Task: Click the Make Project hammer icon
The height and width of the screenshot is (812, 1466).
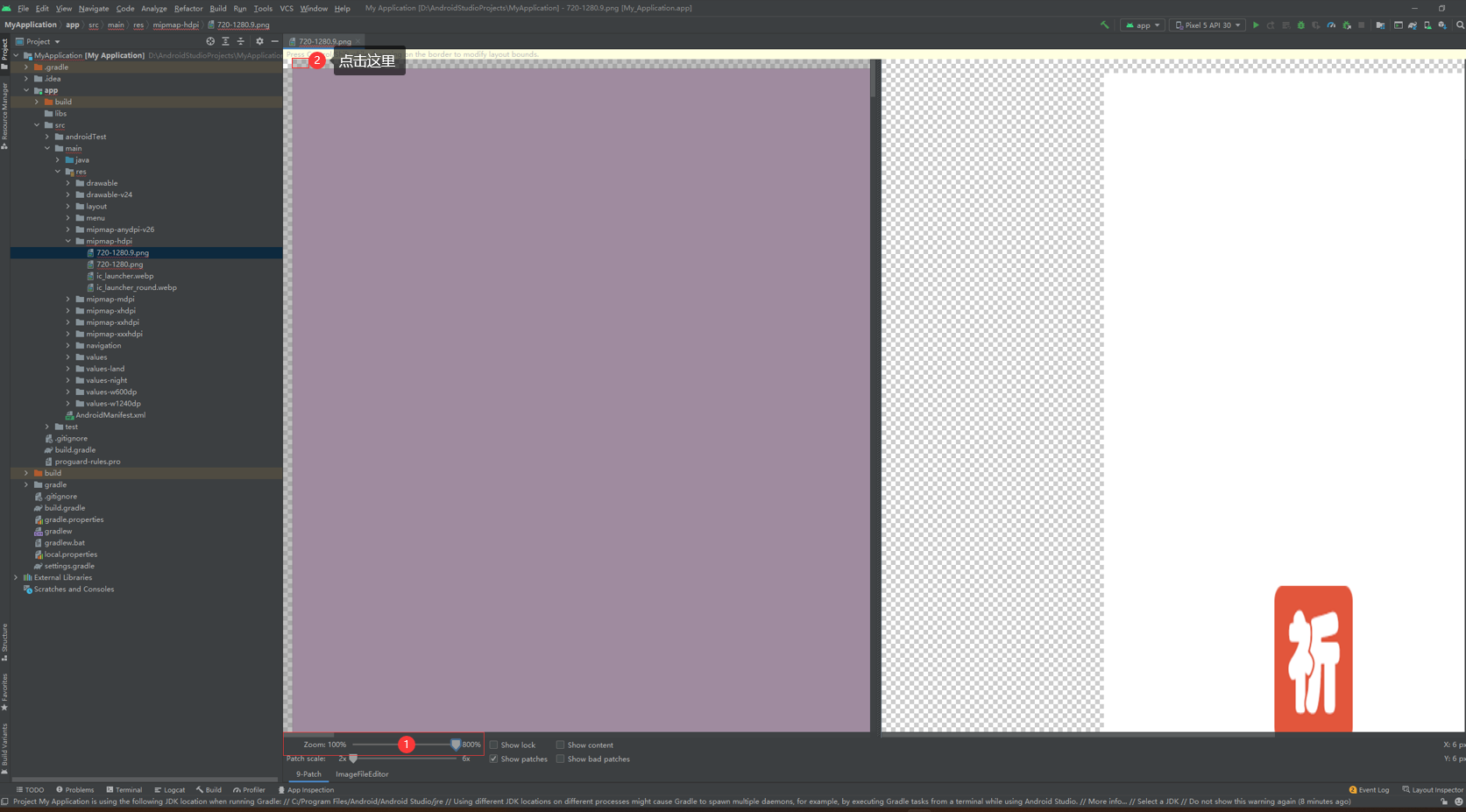Action: coord(1104,25)
